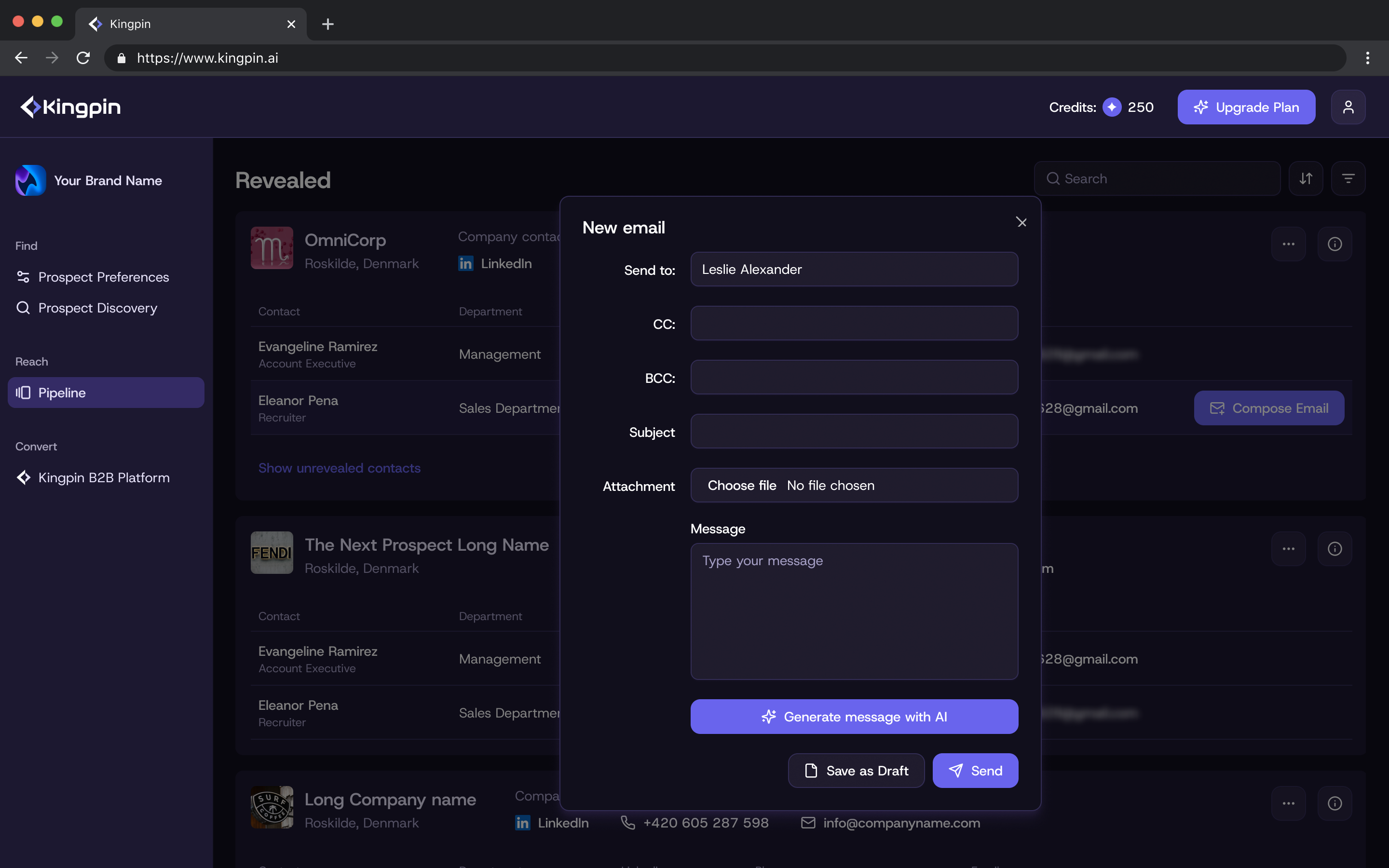Reload the browser page
The width and height of the screenshot is (1389, 868).
83,58
